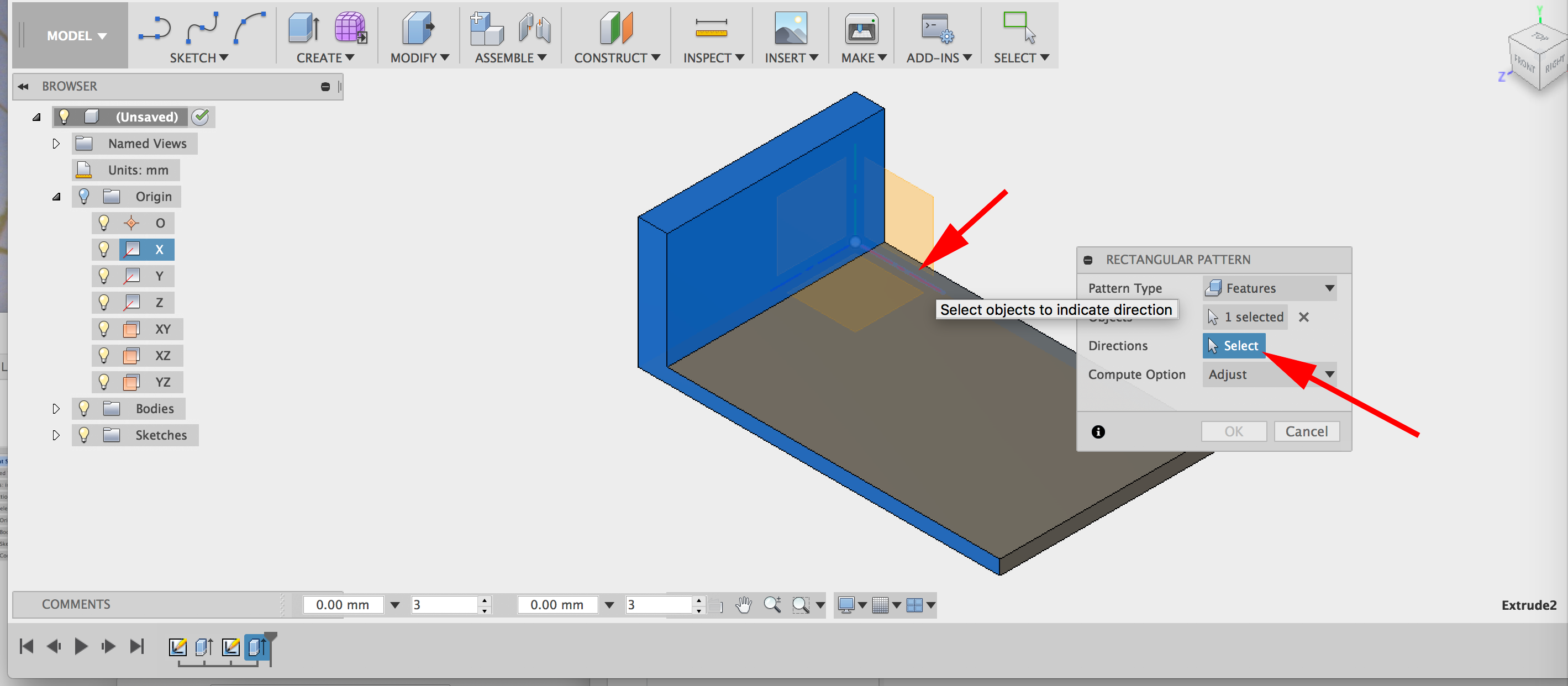Select X axis in browser tree

(x=147, y=250)
